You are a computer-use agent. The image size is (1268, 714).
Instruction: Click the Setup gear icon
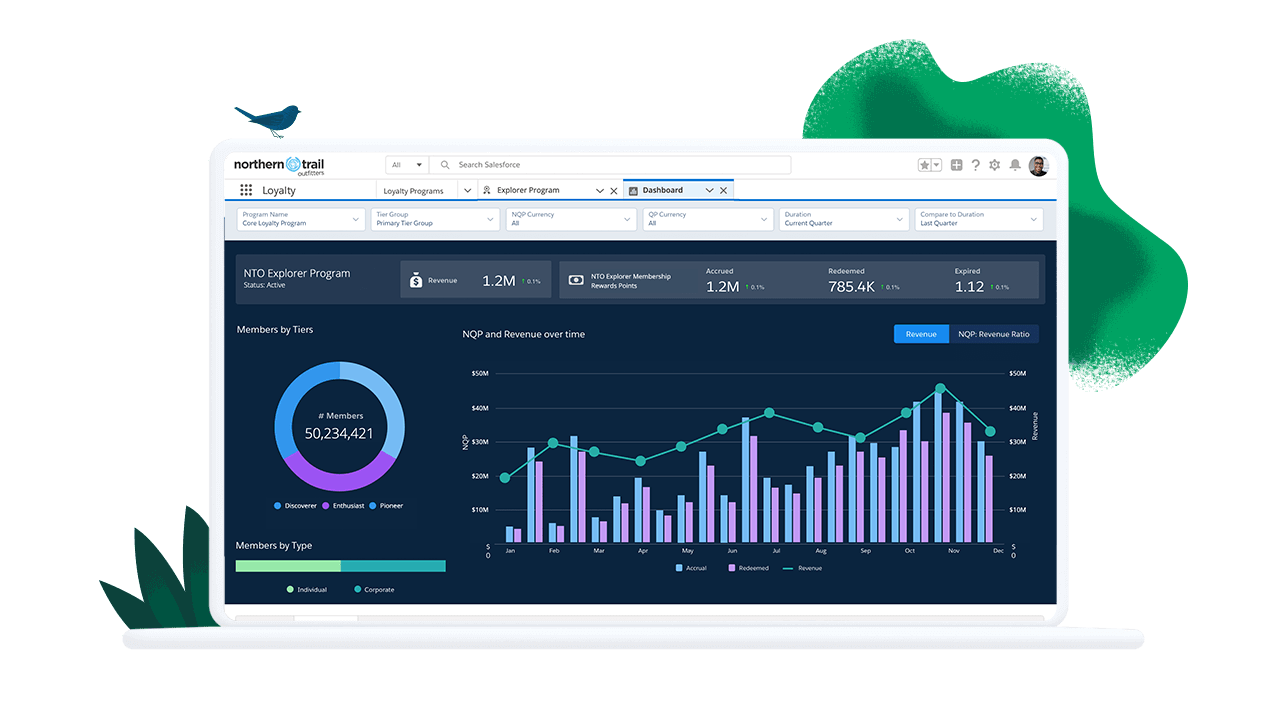click(x=995, y=165)
